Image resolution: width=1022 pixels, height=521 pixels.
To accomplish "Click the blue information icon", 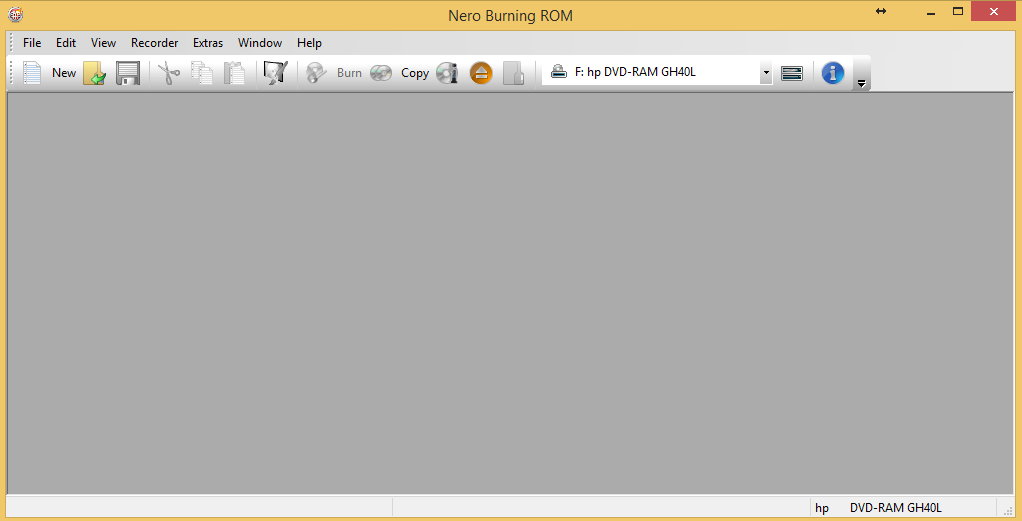I will point(833,72).
